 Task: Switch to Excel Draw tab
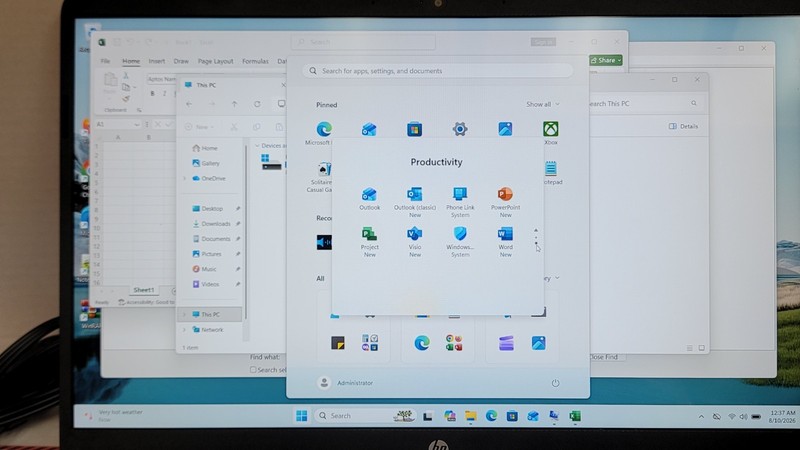(181, 61)
